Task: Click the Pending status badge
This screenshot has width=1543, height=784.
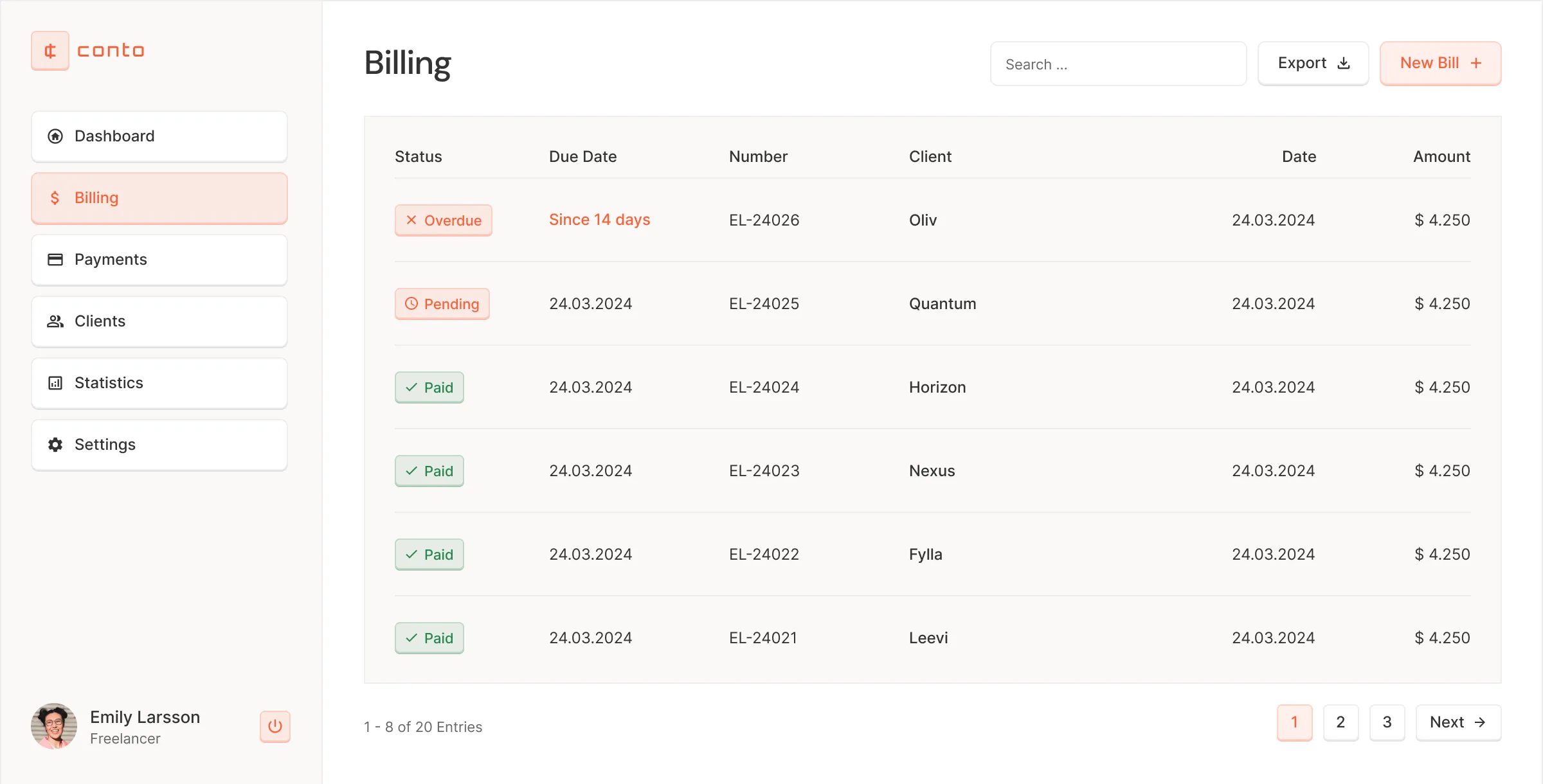Action: coord(442,304)
